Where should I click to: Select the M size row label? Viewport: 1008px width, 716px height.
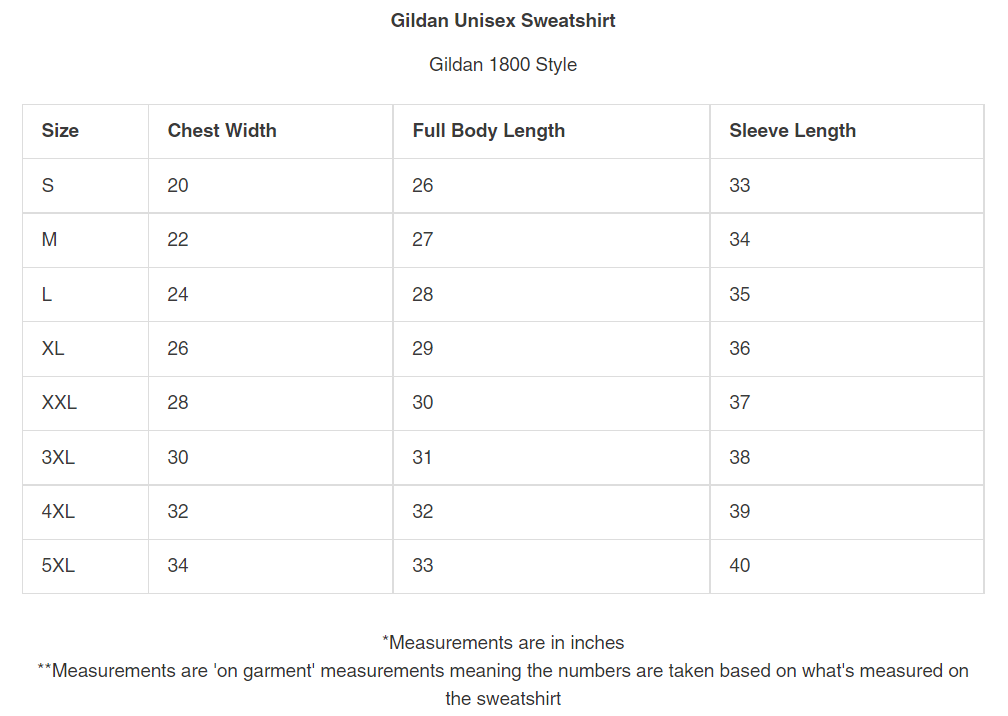click(50, 240)
